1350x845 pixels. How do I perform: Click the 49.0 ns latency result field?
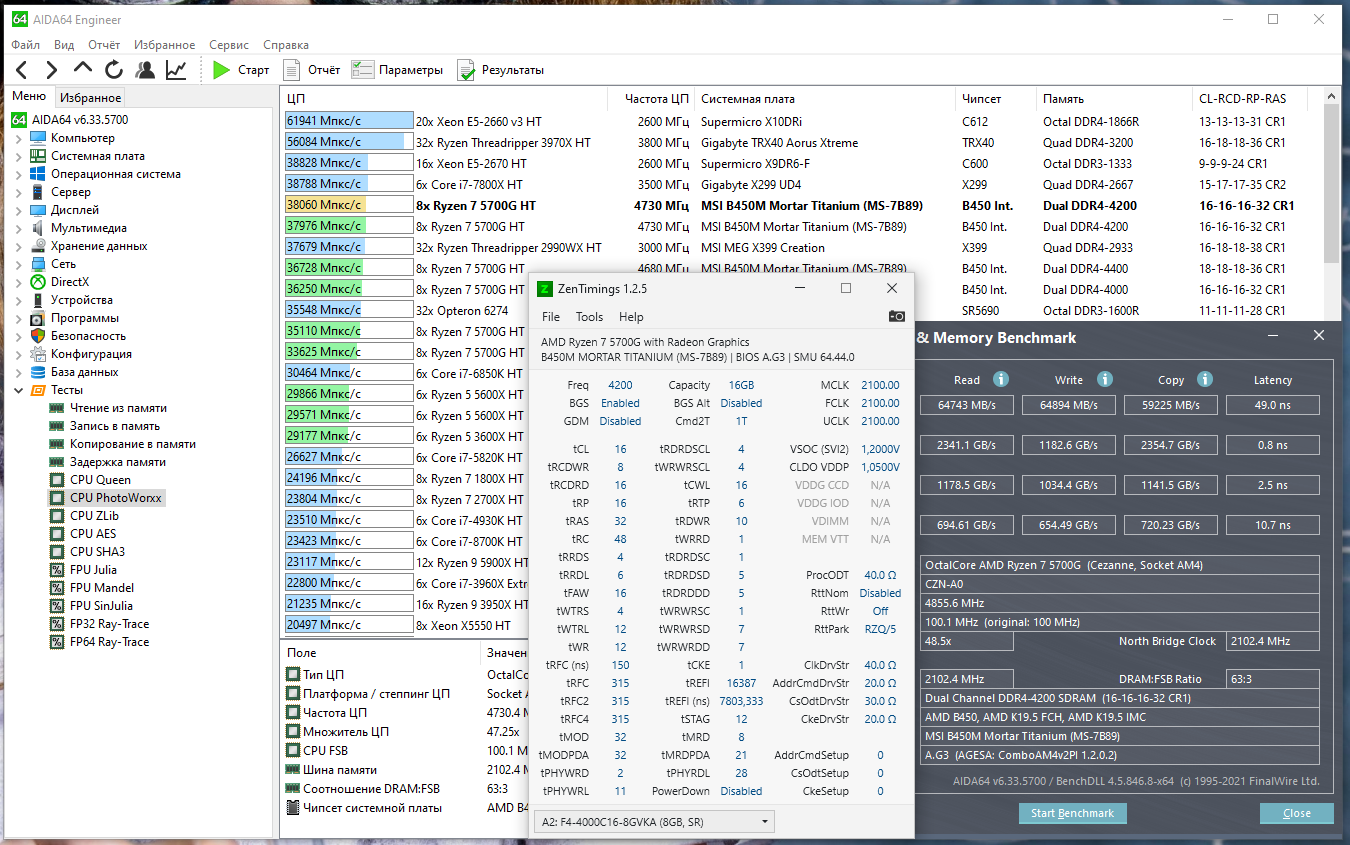pos(1273,405)
